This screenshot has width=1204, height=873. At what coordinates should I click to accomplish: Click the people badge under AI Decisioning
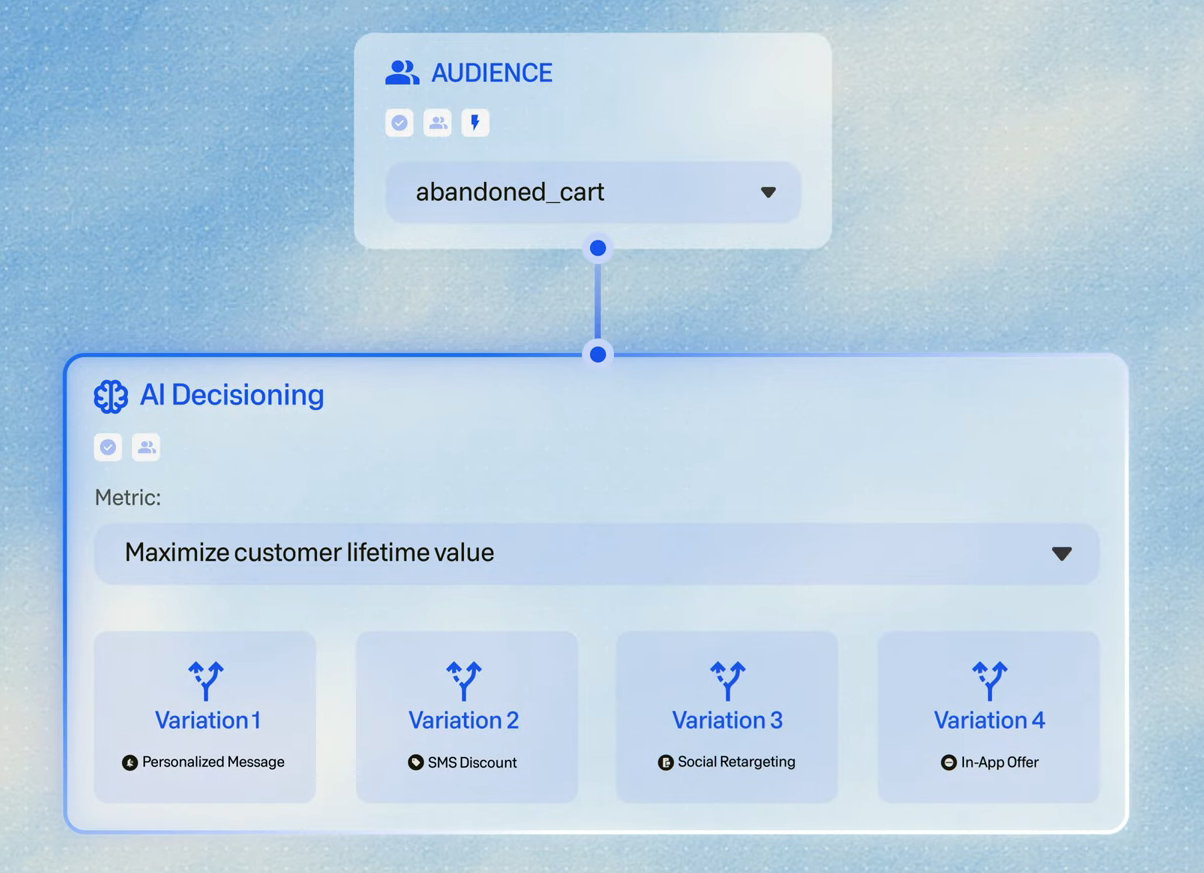click(x=146, y=447)
